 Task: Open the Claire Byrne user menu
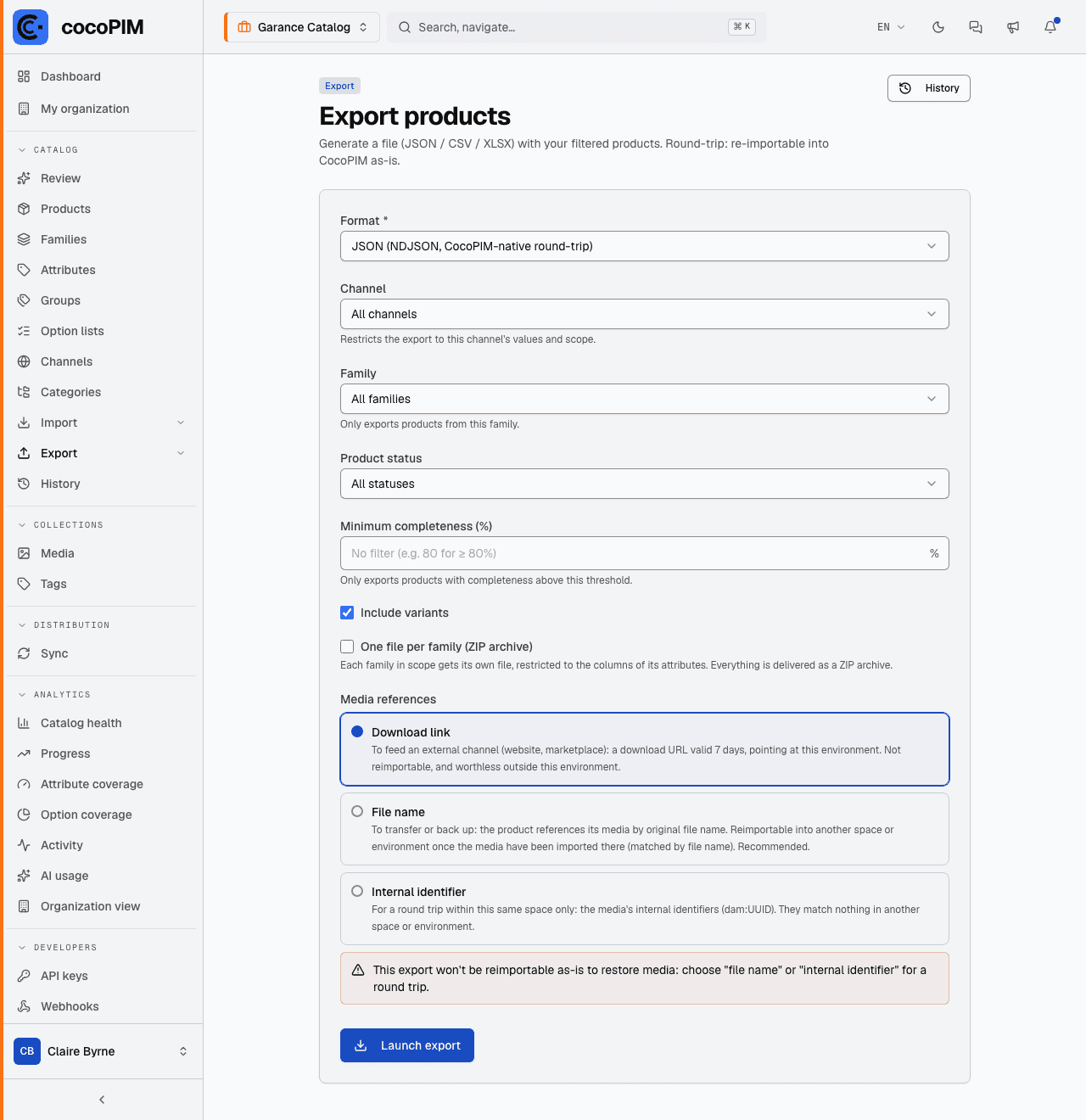click(102, 1051)
